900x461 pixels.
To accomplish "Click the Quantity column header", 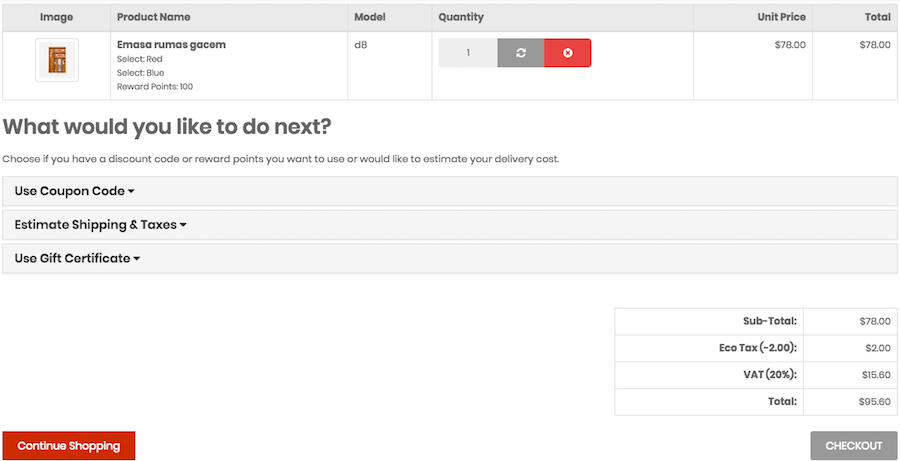I will coord(461,17).
